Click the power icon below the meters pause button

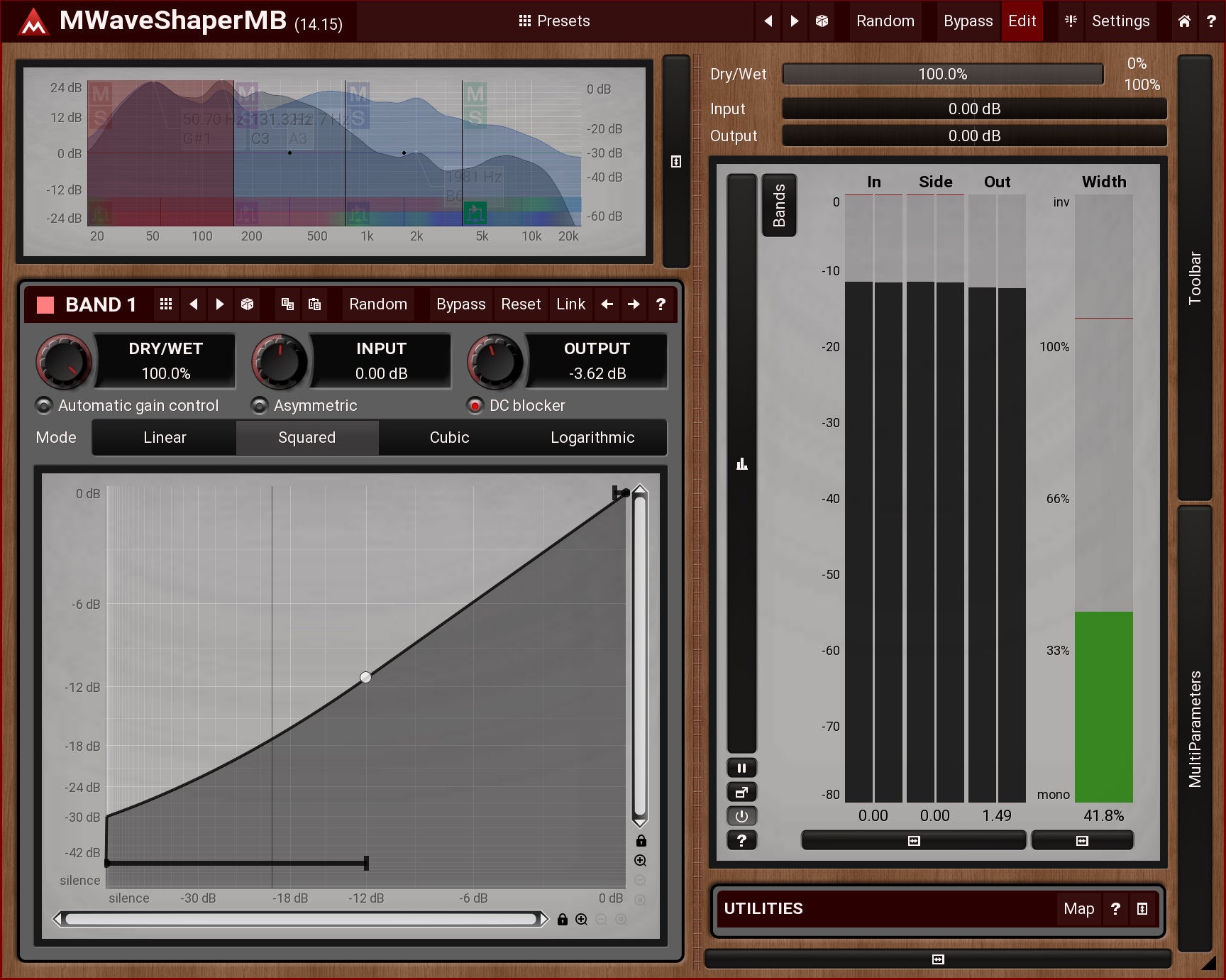coord(741,816)
